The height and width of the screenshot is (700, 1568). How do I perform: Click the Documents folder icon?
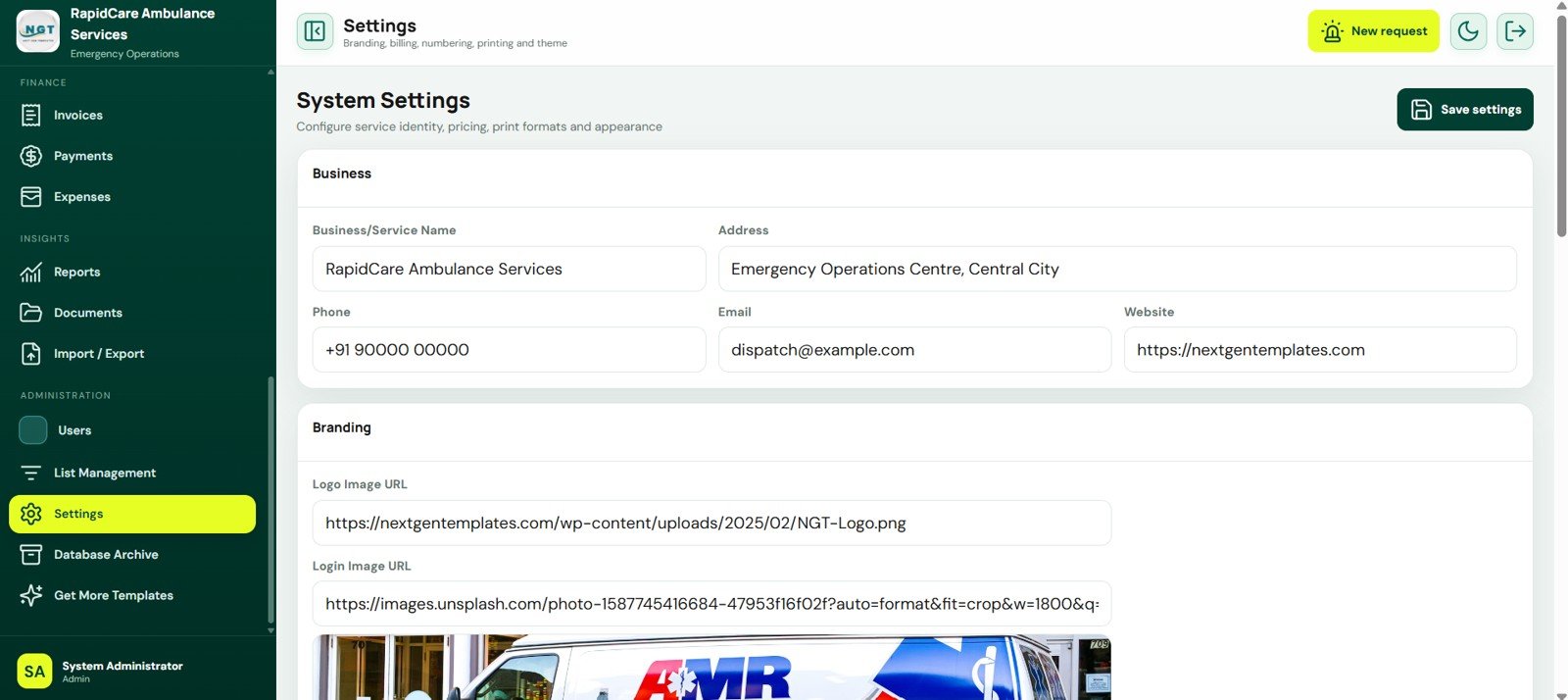[31, 313]
